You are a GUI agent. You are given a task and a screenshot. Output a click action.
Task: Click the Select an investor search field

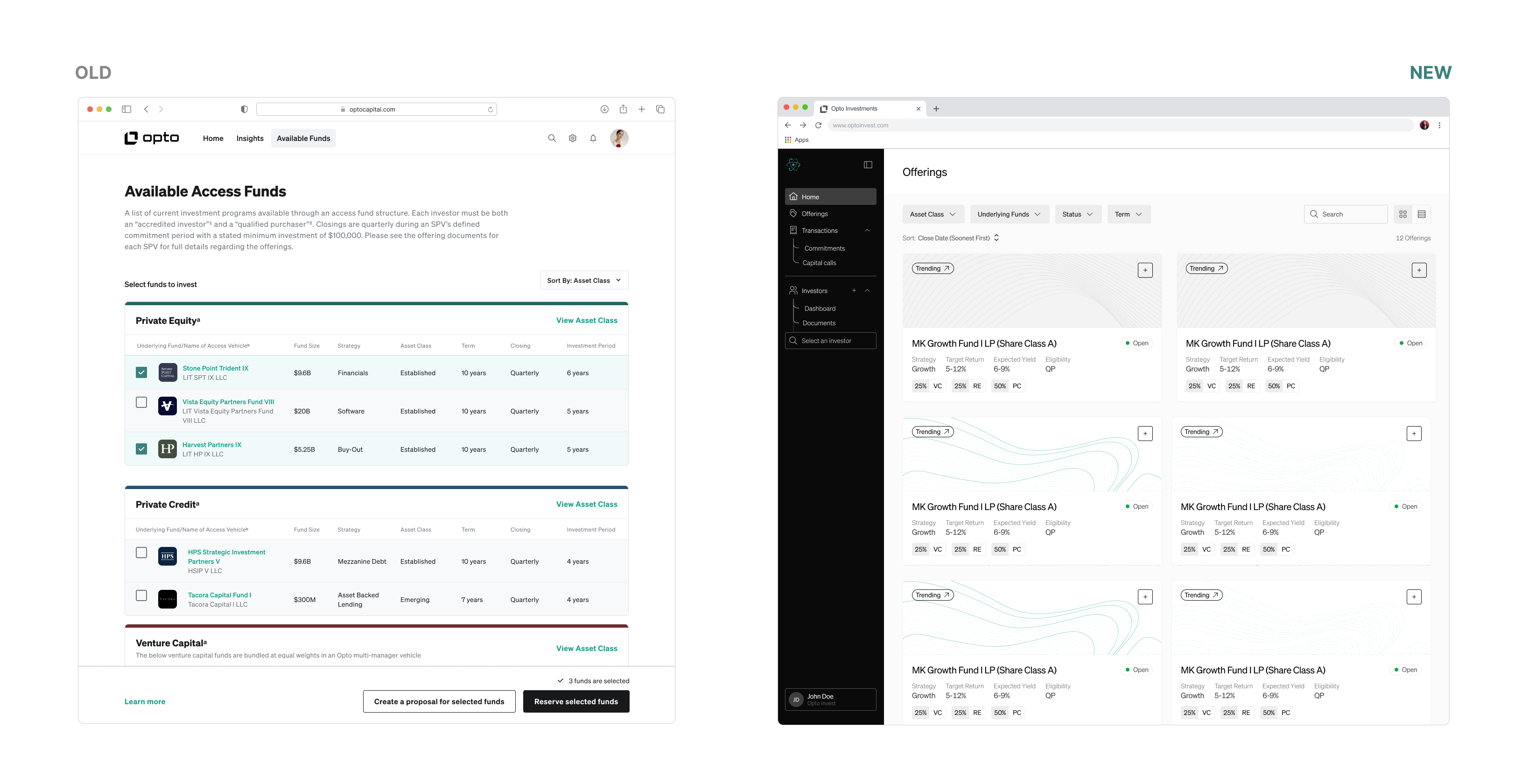(830, 340)
